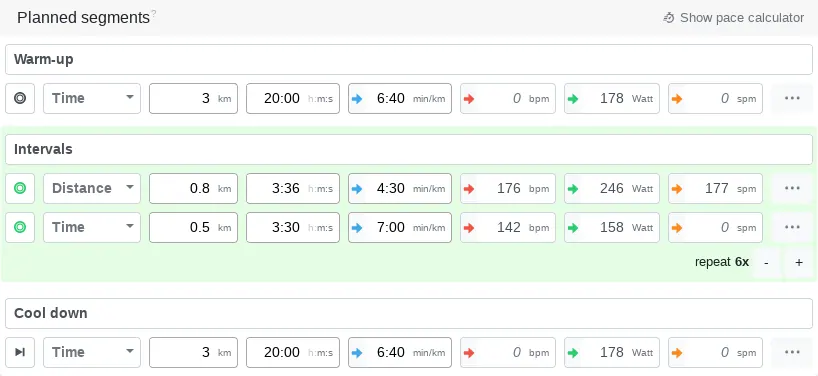
Task: Decrease the repeat count with the minus button
Action: tap(766, 262)
